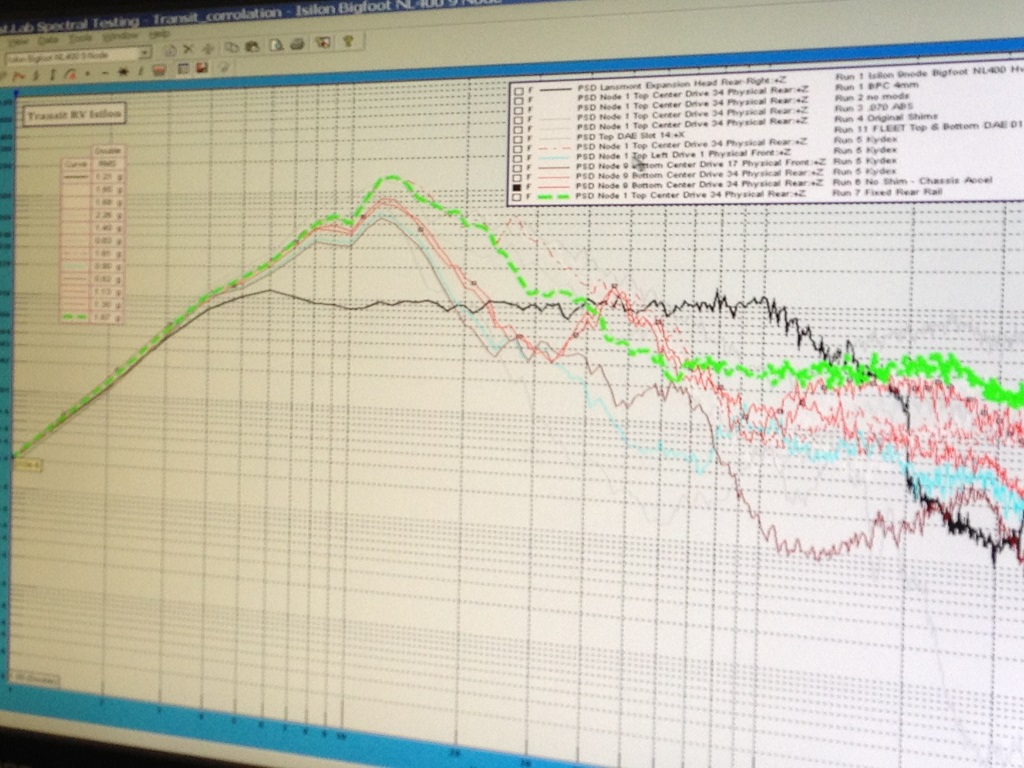
Task: Click the page preview toolbar icon
Action: click(276, 45)
